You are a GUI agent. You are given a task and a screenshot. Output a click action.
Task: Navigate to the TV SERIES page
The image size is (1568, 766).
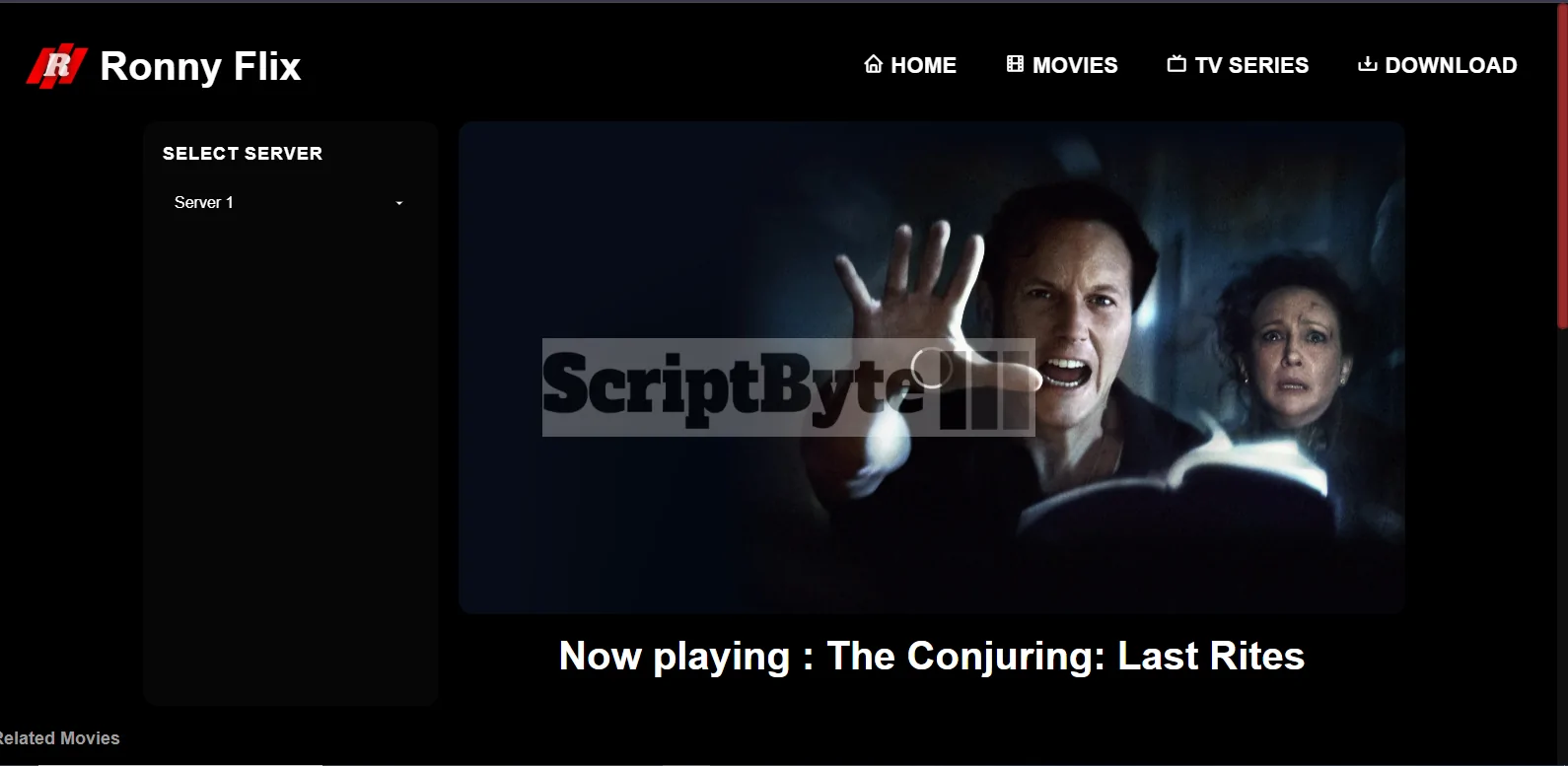point(1238,65)
